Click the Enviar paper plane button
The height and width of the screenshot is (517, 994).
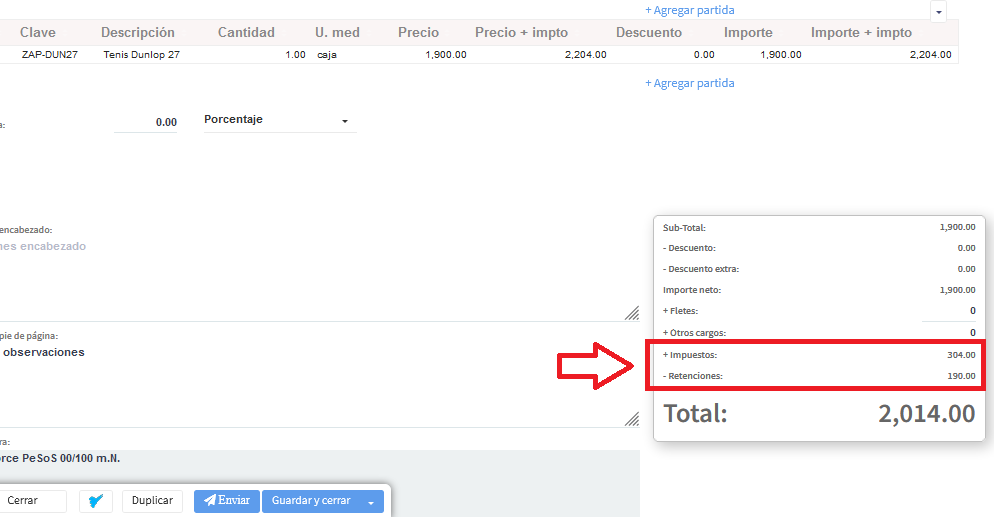[x=227, y=501]
